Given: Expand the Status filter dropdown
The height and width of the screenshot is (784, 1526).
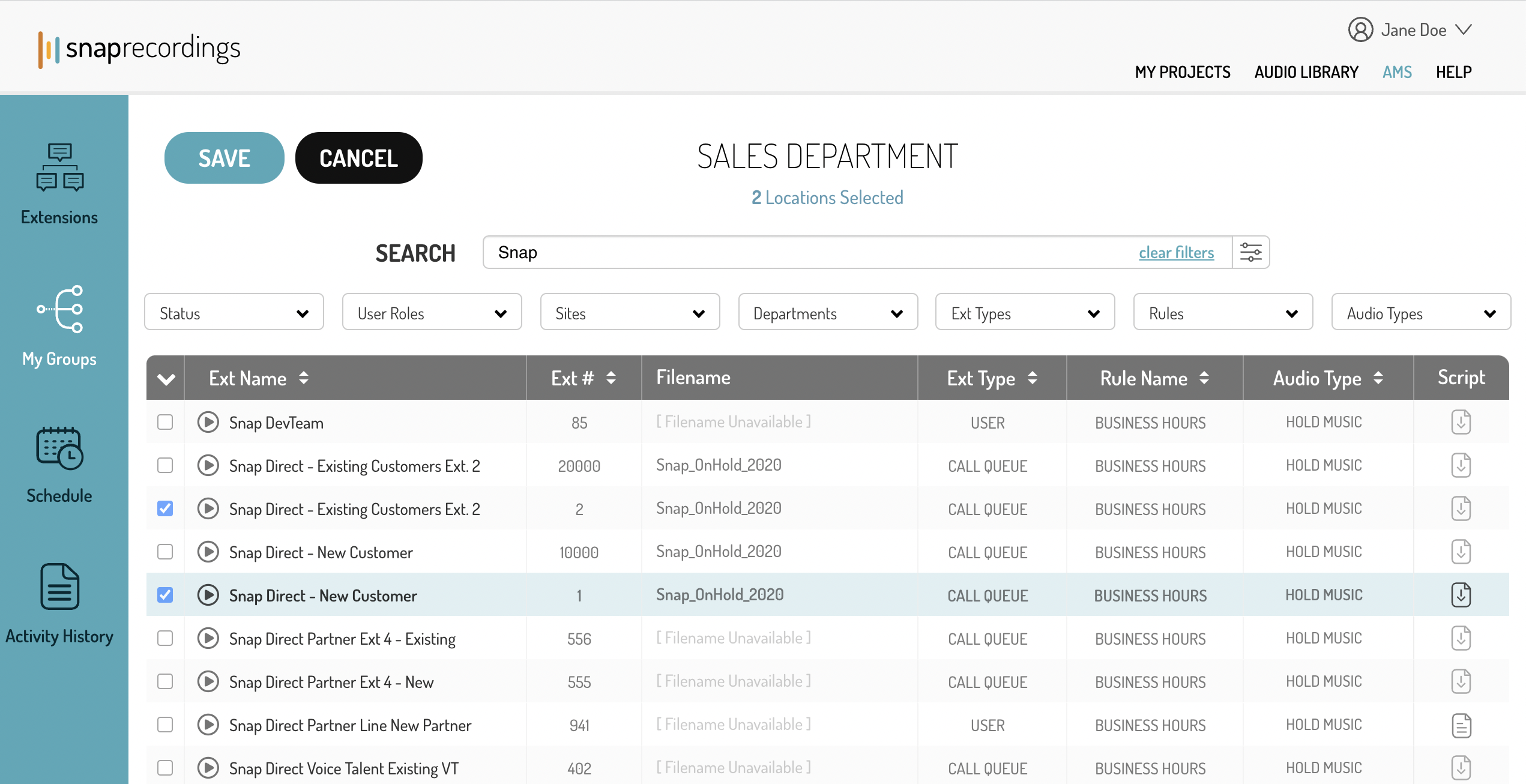Looking at the screenshot, I should coord(234,313).
